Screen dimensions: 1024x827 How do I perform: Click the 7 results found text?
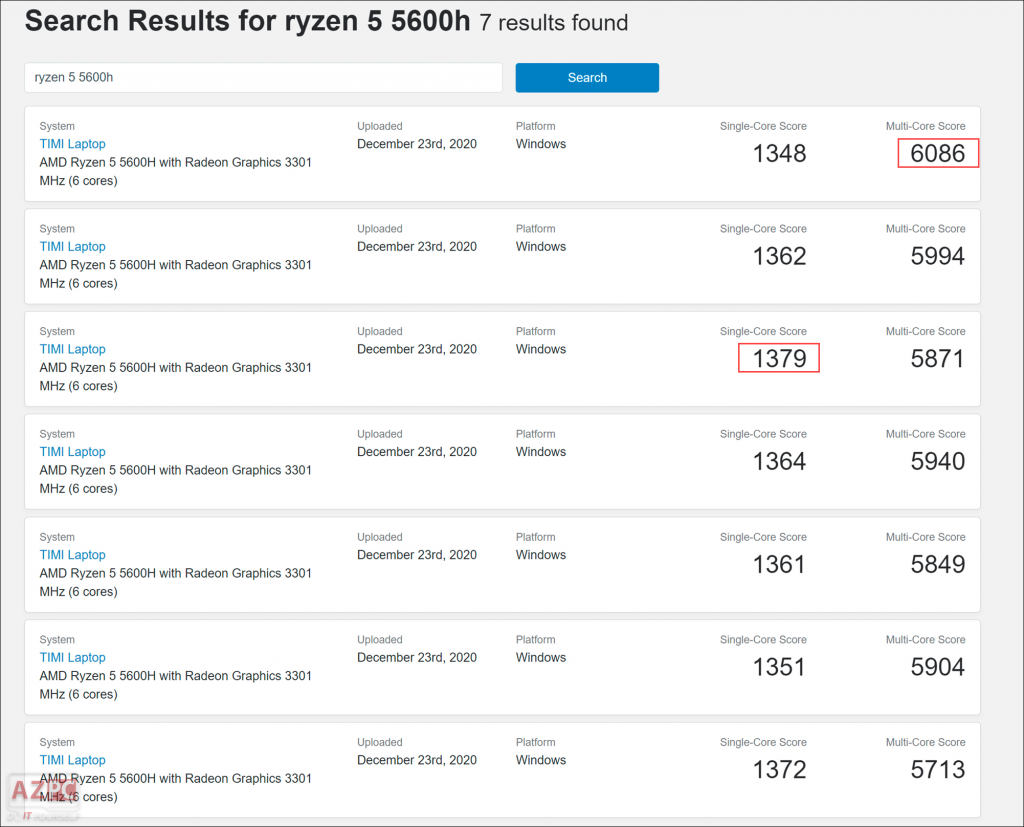click(553, 22)
